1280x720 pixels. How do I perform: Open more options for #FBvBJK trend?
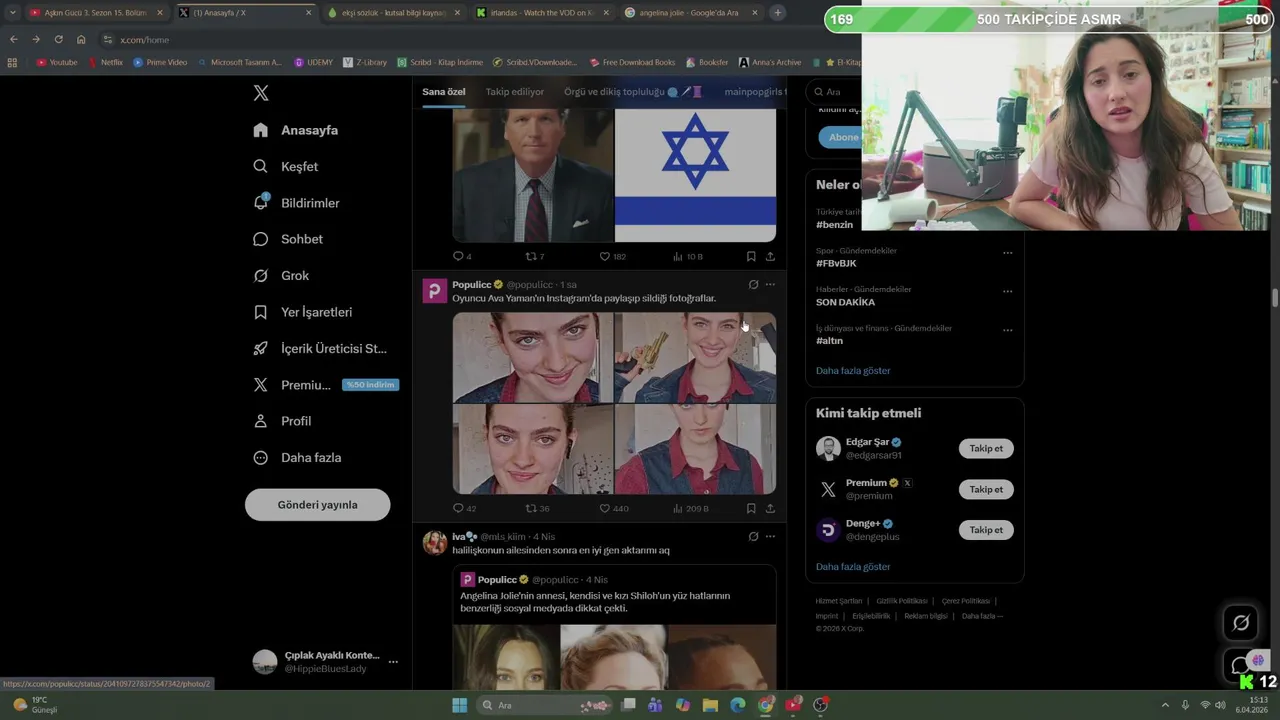(1007, 253)
